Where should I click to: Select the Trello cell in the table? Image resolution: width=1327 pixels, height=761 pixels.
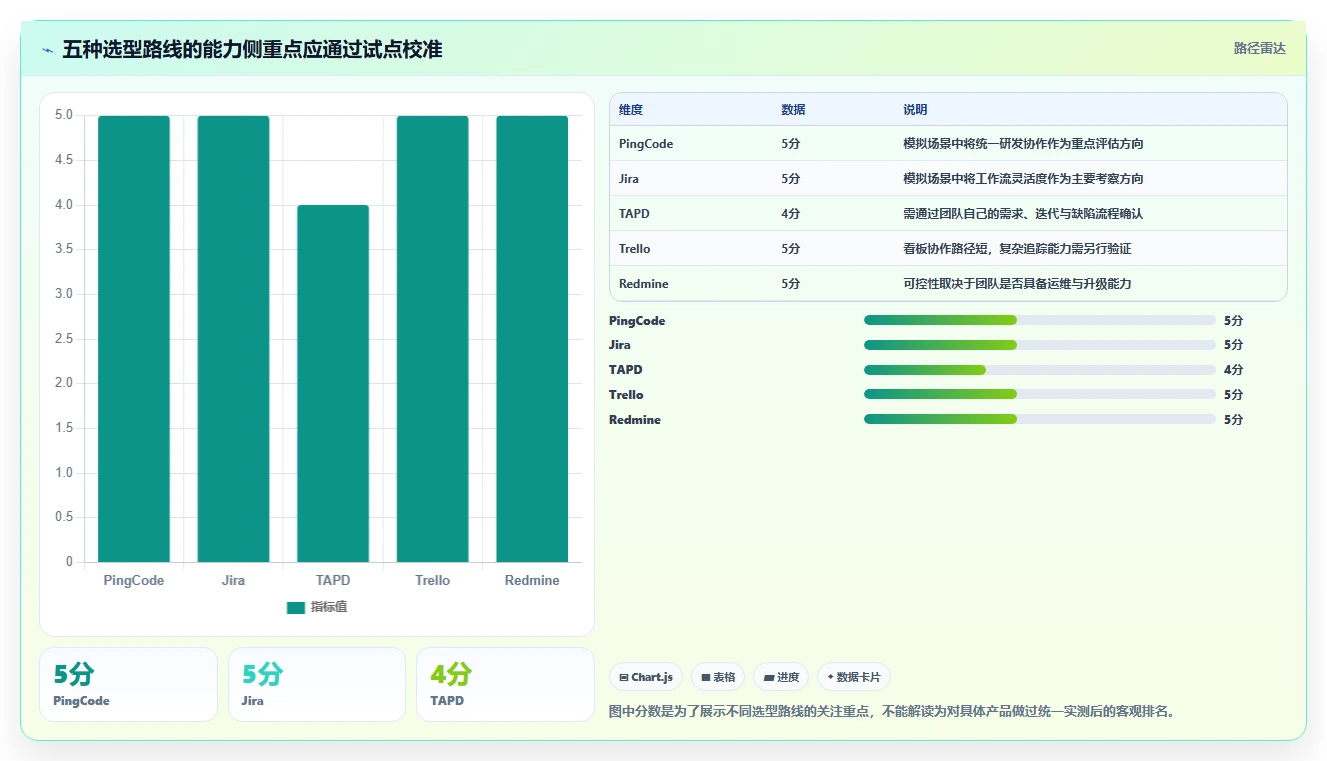(x=634, y=249)
